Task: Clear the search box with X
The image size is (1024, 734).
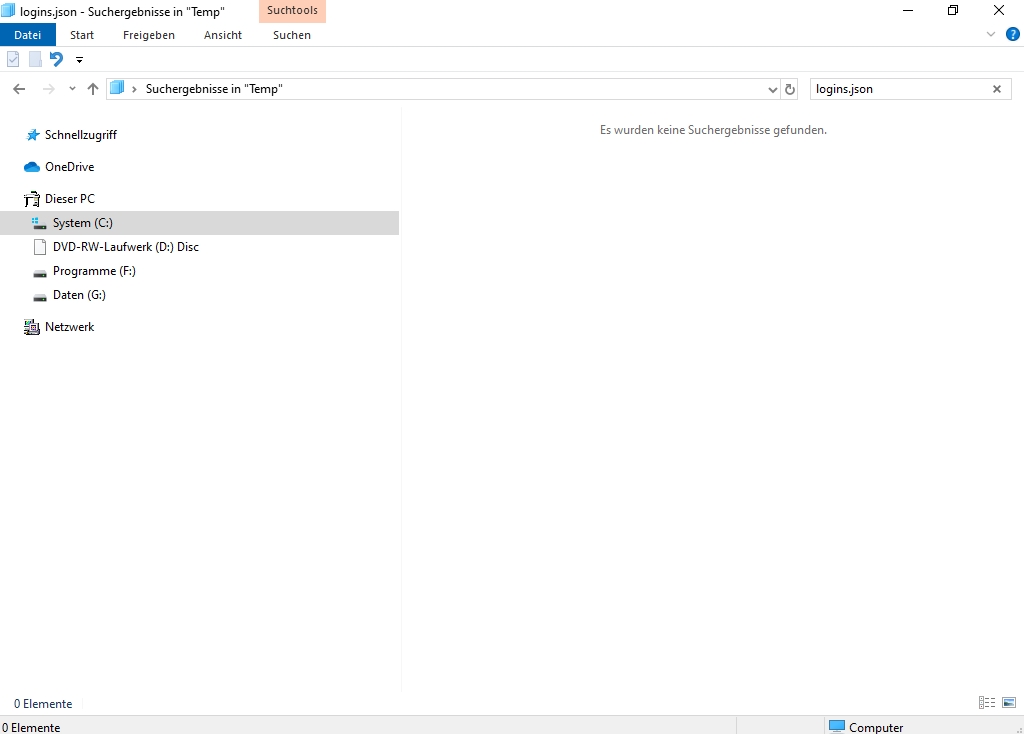Action: coord(997,89)
